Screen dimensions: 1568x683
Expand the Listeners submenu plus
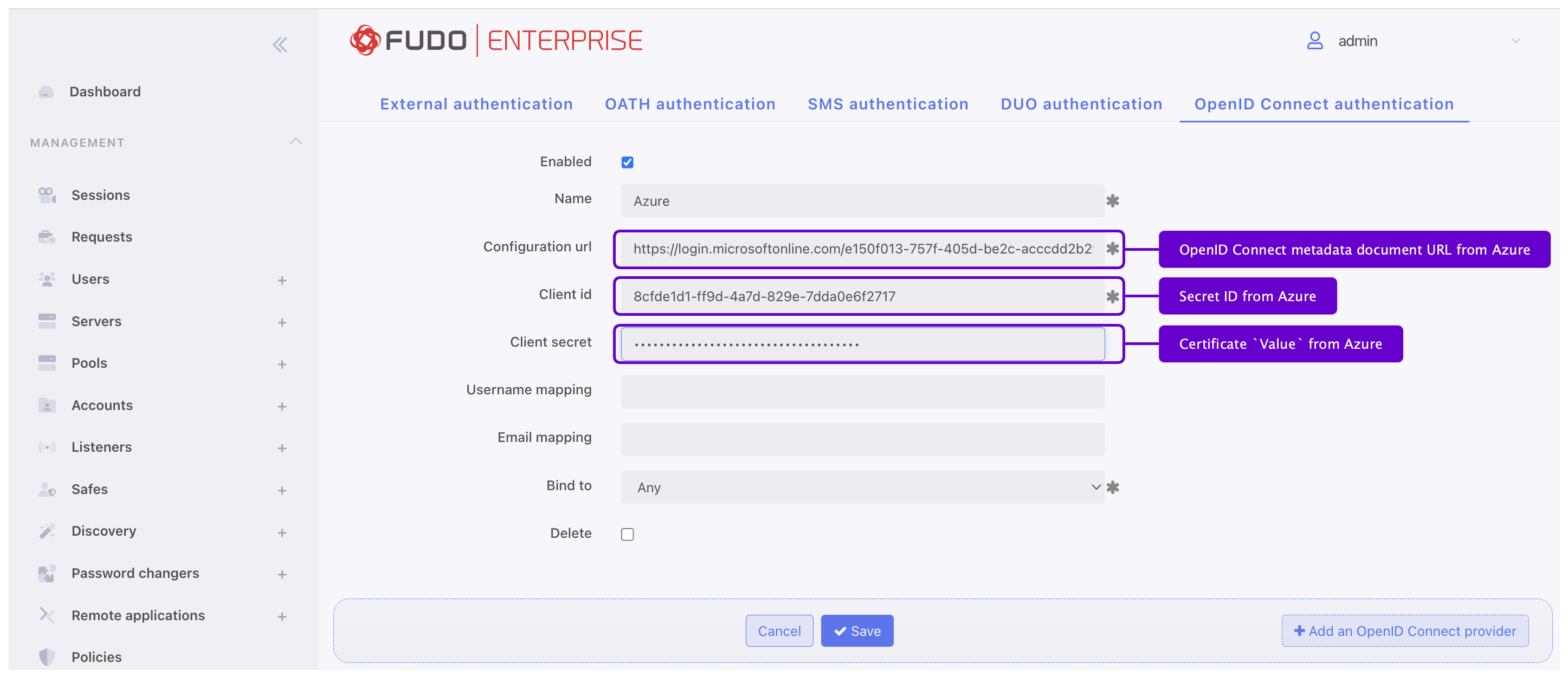click(x=282, y=448)
